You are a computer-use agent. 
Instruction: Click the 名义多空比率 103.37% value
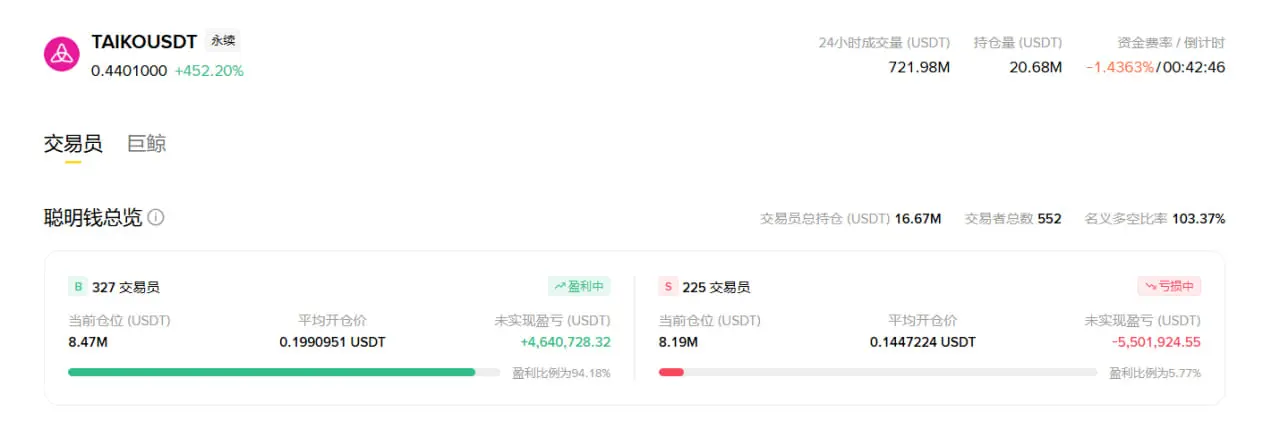click(x=1198, y=218)
